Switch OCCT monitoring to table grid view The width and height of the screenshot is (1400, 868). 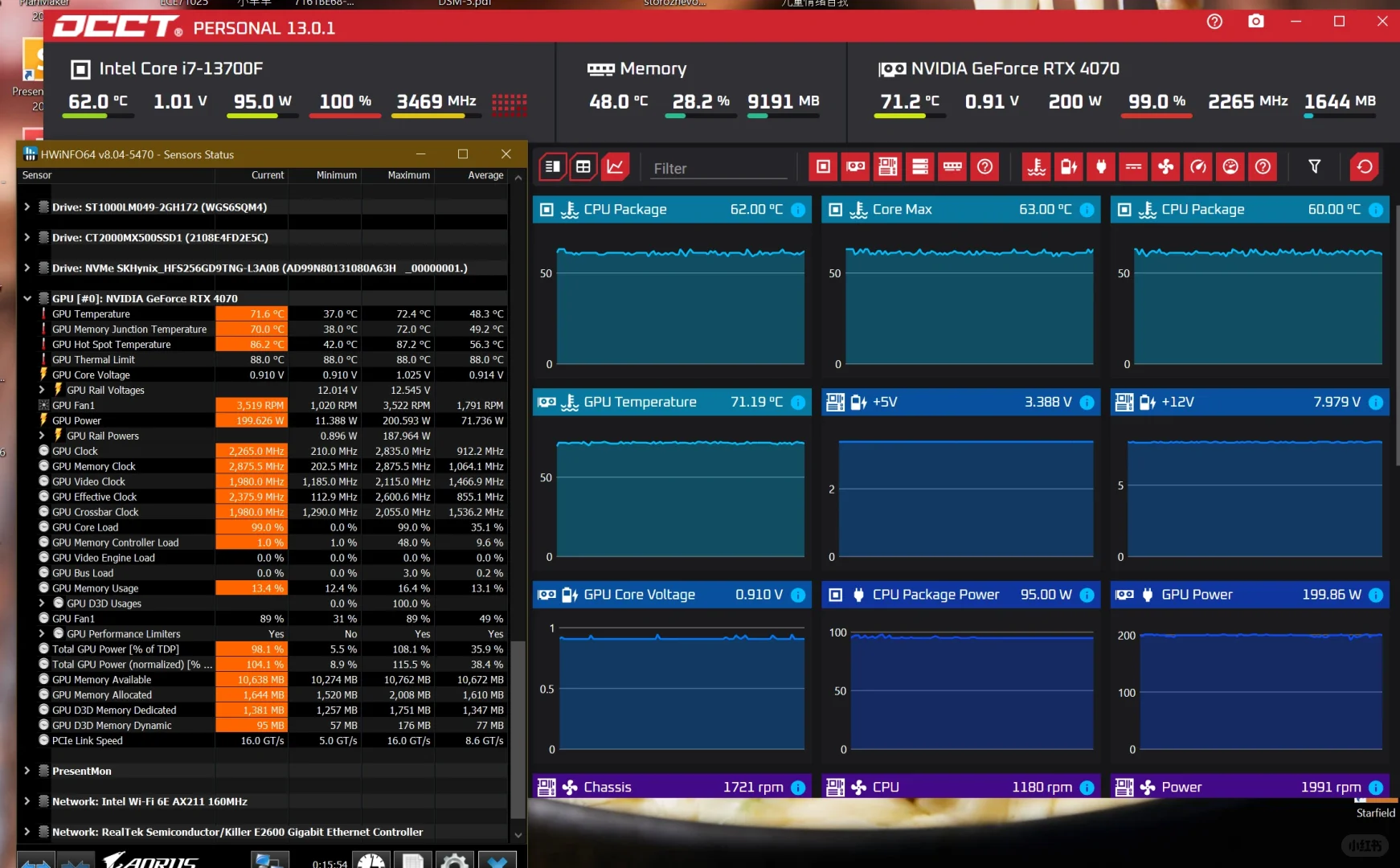(x=583, y=166)
